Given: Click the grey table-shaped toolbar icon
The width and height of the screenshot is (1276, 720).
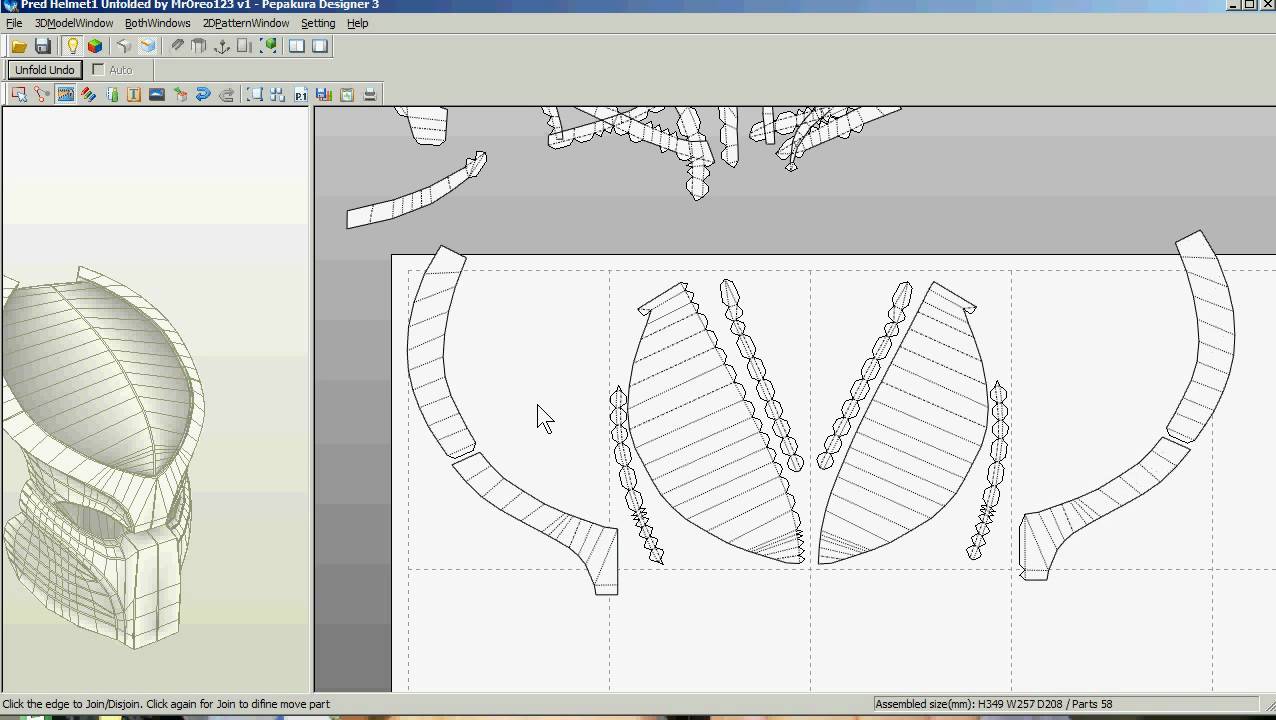Looking at the screenshot, I should point(199,46).
